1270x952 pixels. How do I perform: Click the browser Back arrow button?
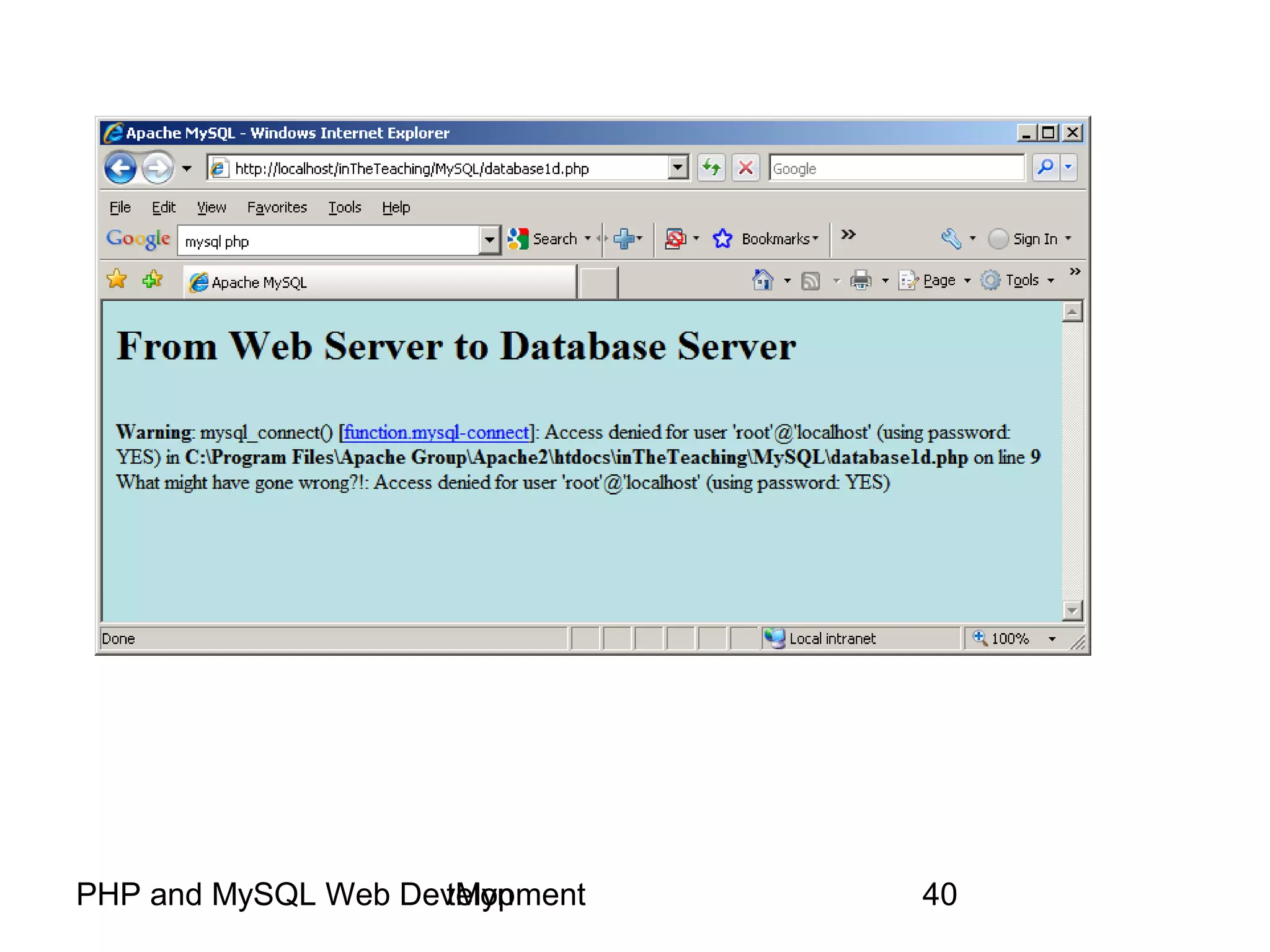point(120,168)
